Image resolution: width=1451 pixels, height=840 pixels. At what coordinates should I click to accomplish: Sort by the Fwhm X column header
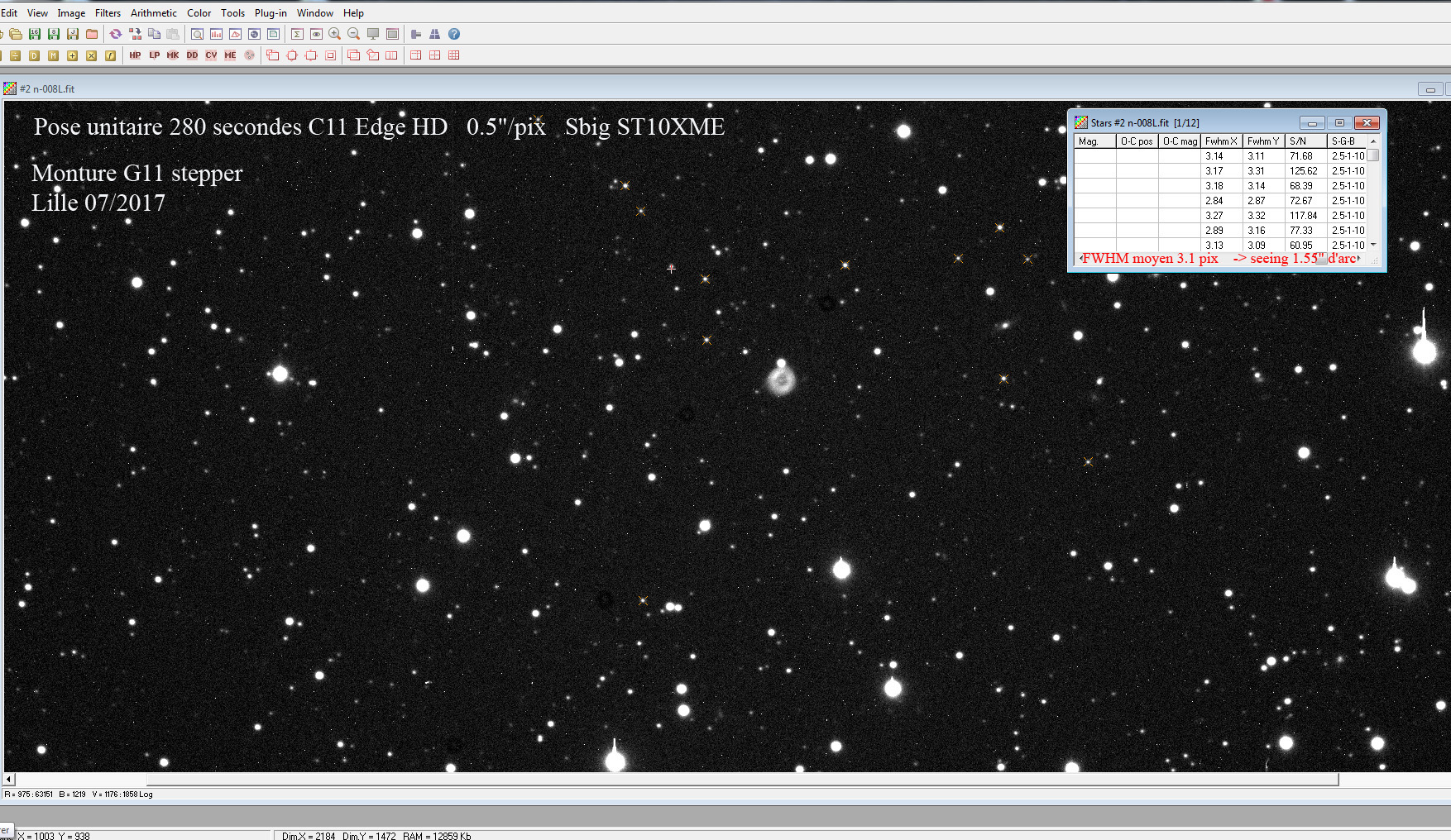point(1222,141)
